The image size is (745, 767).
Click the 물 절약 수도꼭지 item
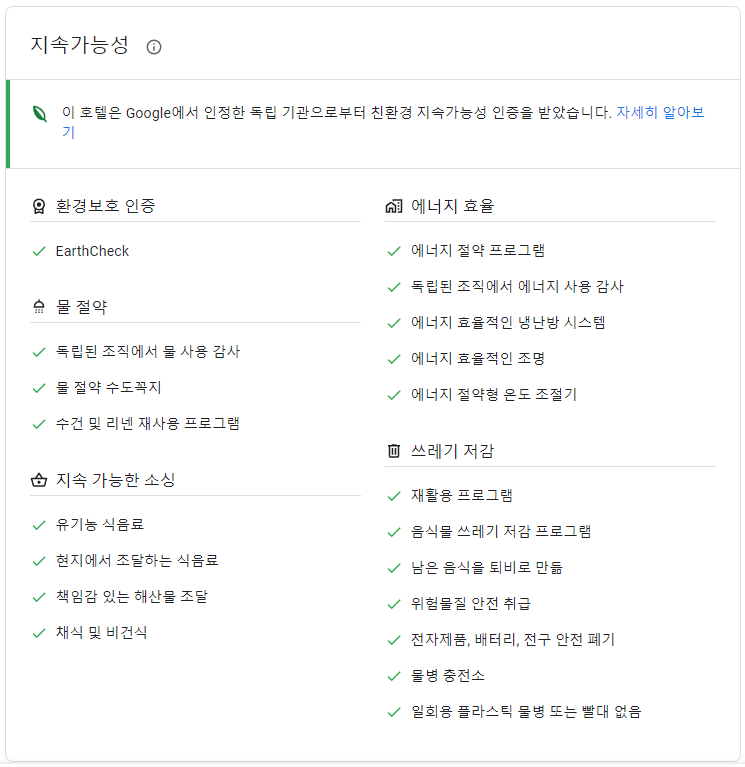108,388
